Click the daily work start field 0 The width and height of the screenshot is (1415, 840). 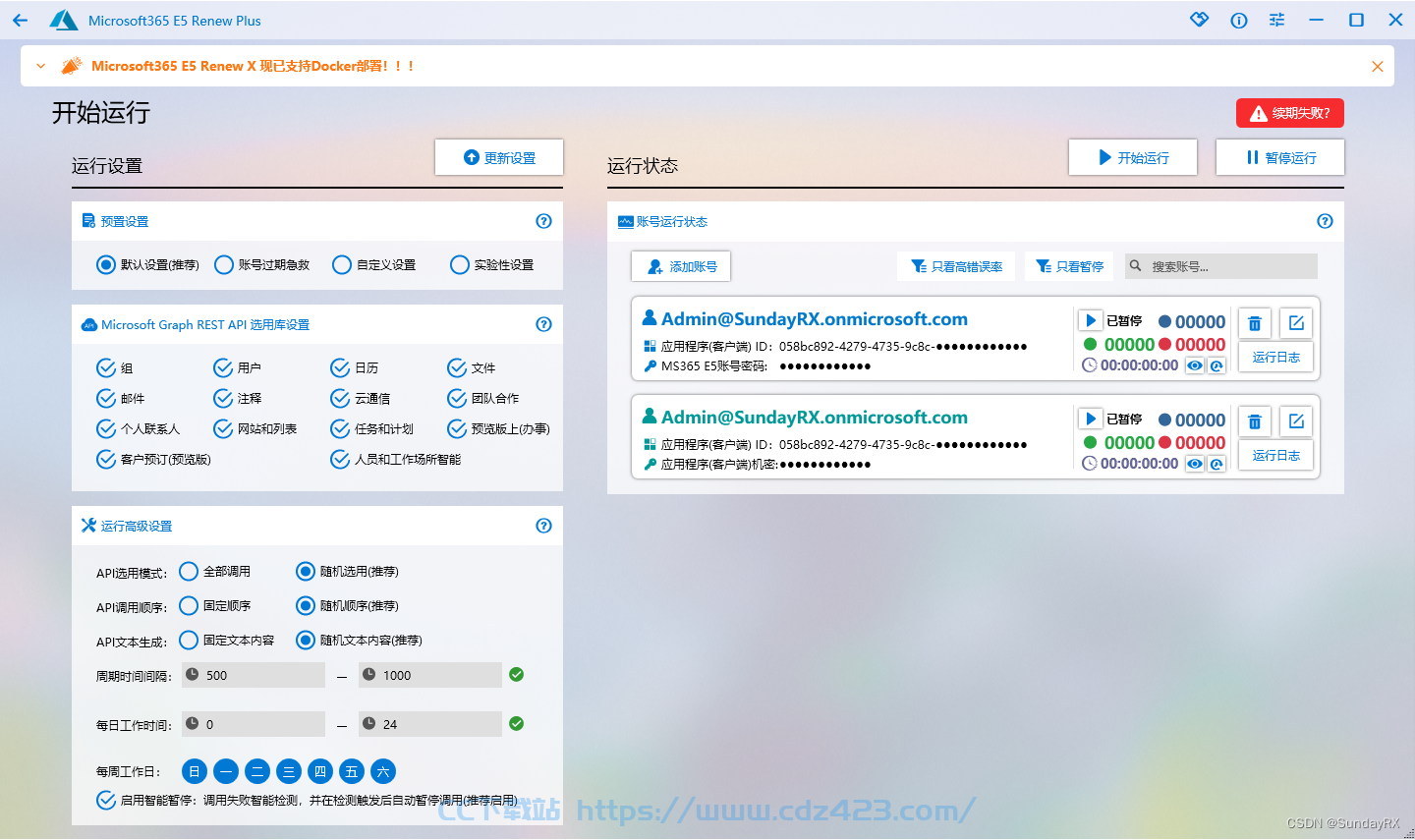254,724
